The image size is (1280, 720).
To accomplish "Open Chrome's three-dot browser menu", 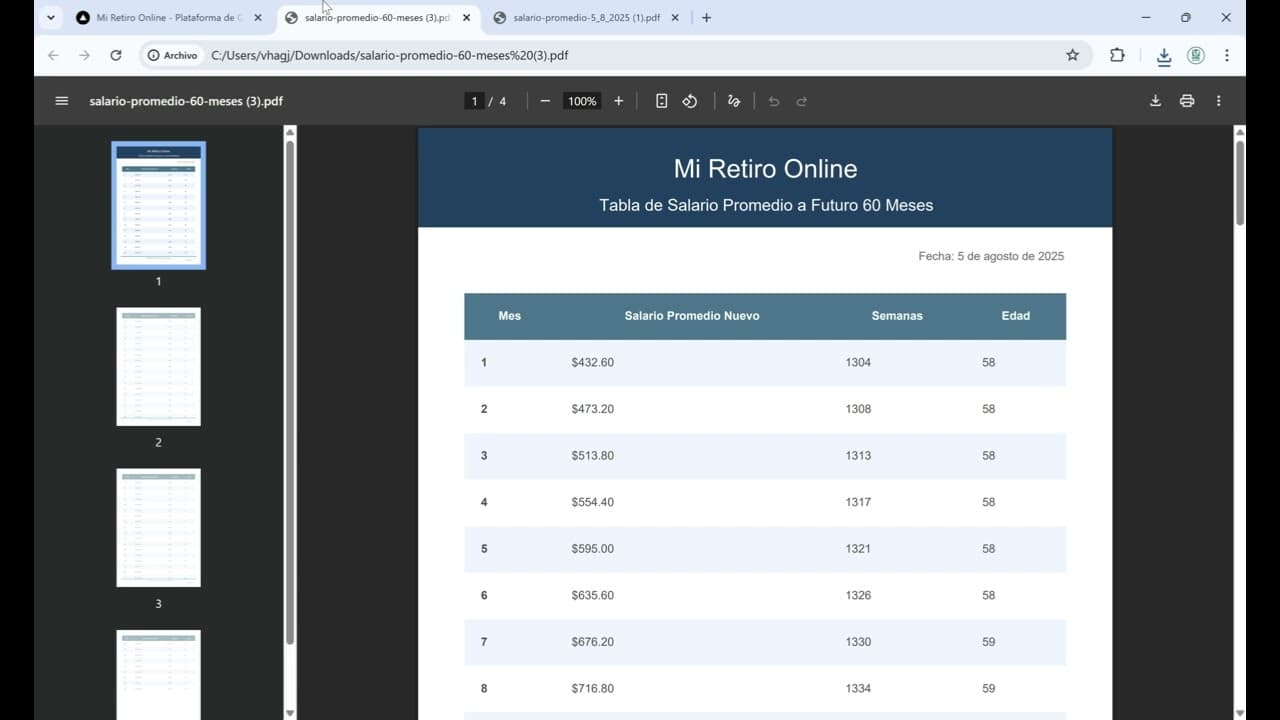I will tap(1227, 56).
